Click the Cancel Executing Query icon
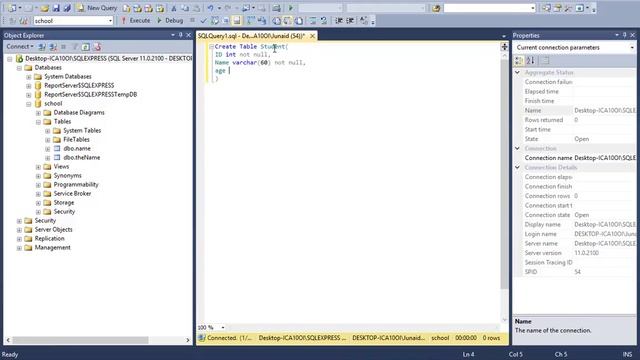This screenshot has width=640, height=360. [x=193, y=20]
